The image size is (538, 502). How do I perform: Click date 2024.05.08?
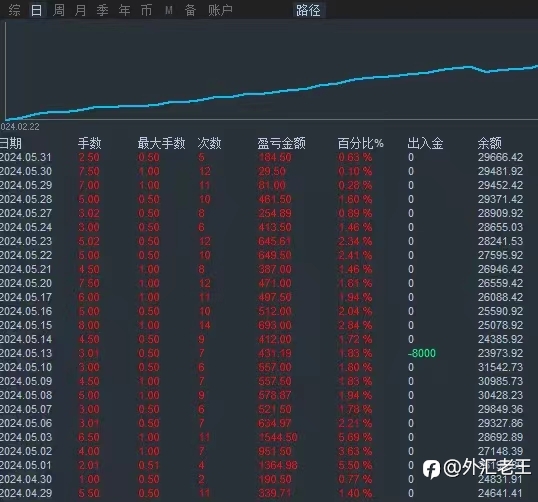point(26,395)
